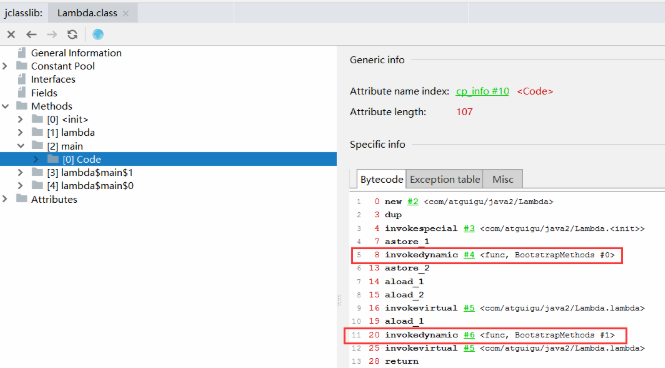Open the cp_info #10 link
665x368 pixels.
(x=482, y=91)
